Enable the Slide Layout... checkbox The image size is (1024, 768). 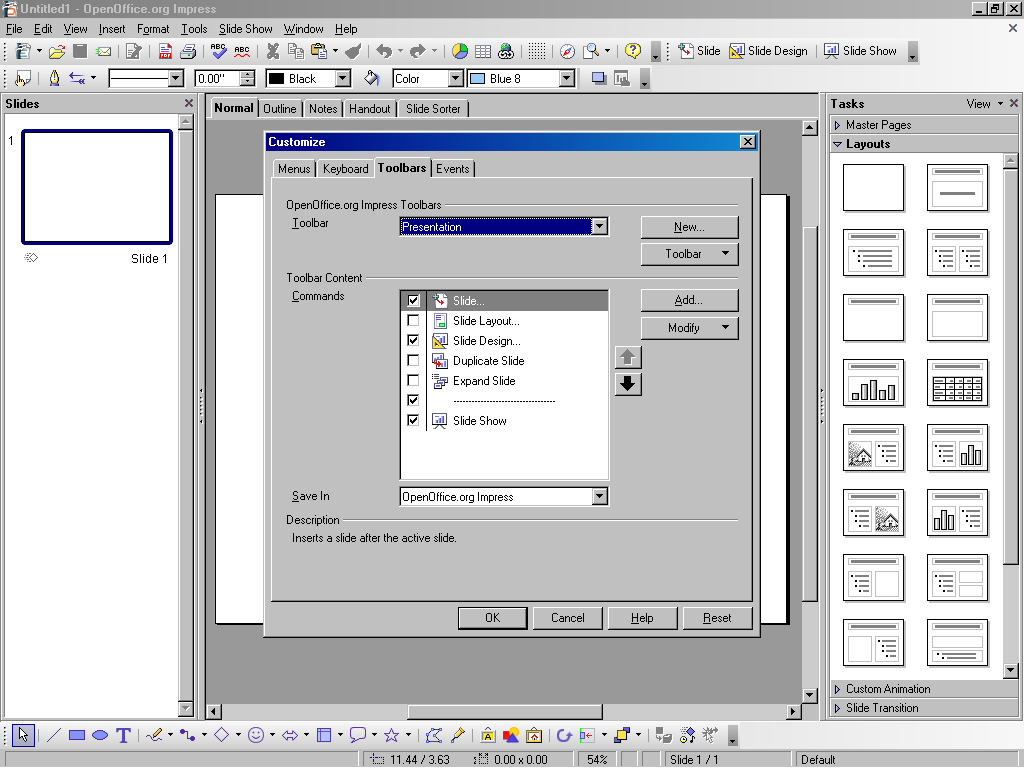click(413, 320)
